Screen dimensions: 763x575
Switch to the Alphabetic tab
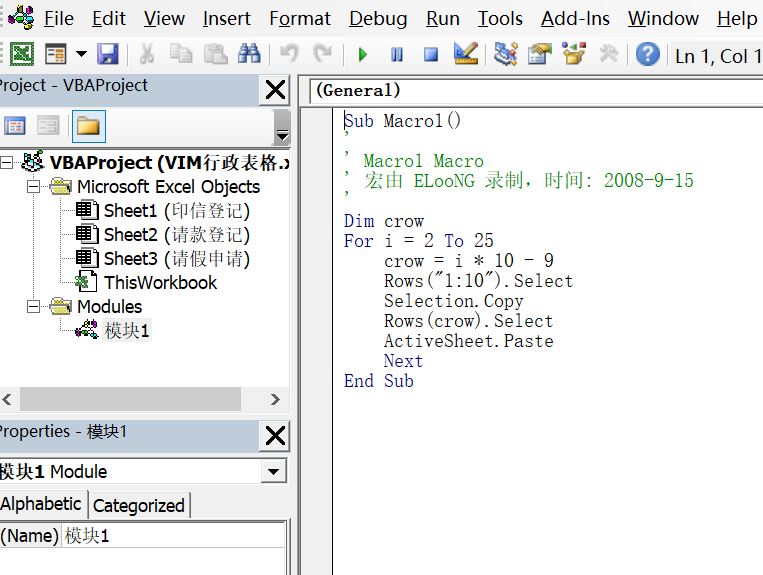coord(42,504)
